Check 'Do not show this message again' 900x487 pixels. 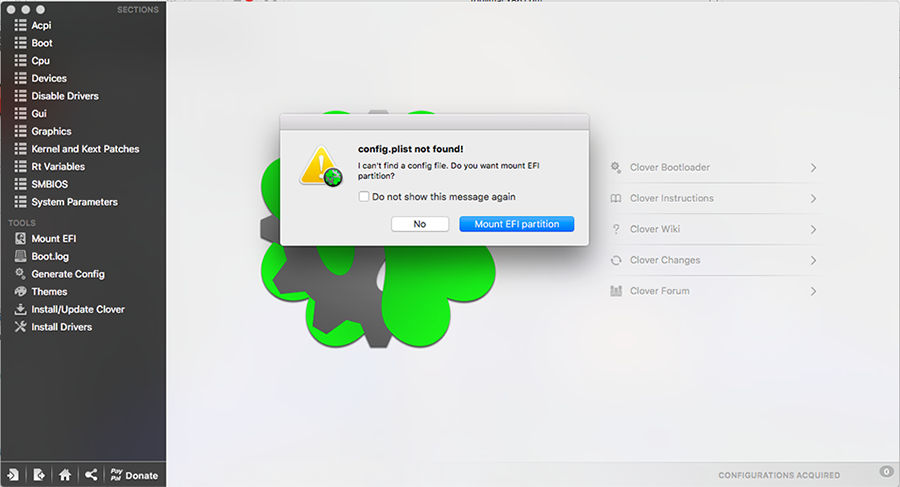point(364,196)
